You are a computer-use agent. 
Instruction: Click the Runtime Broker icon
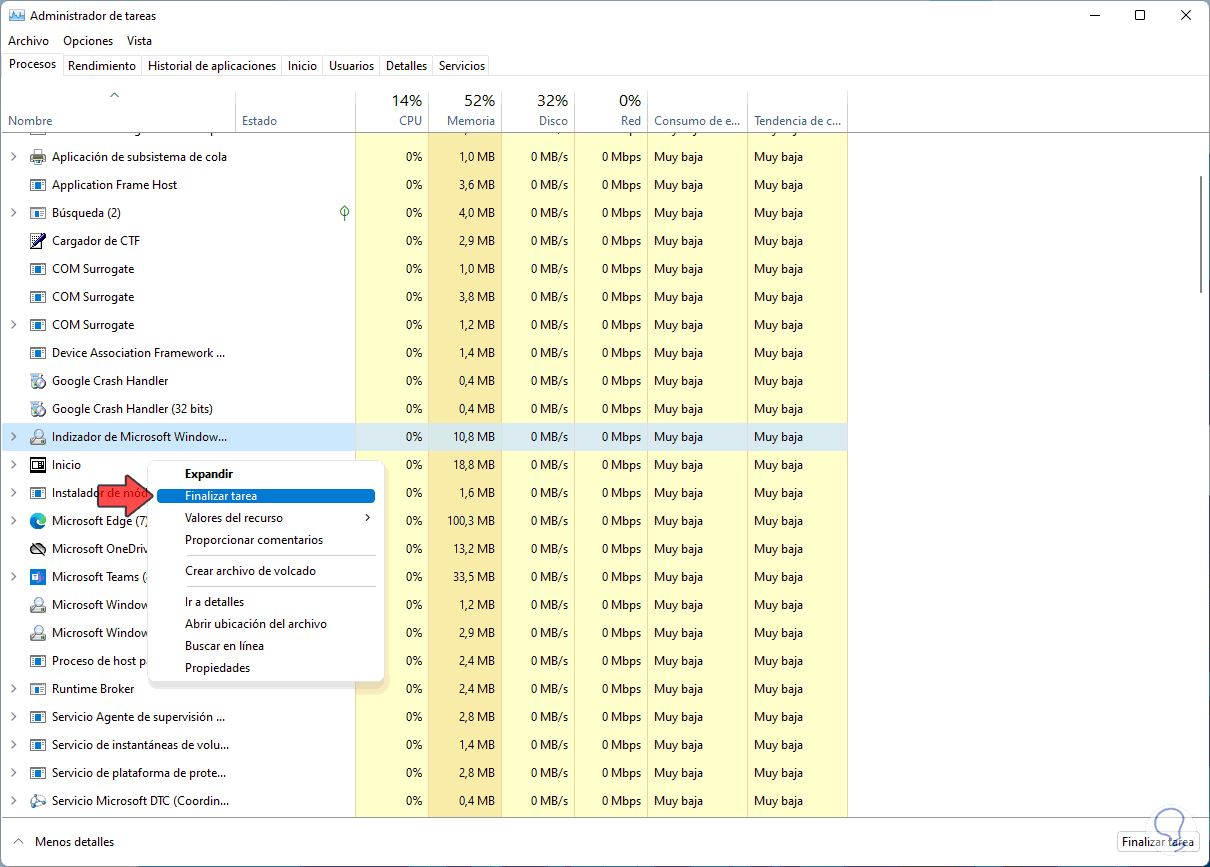[38, 689]
